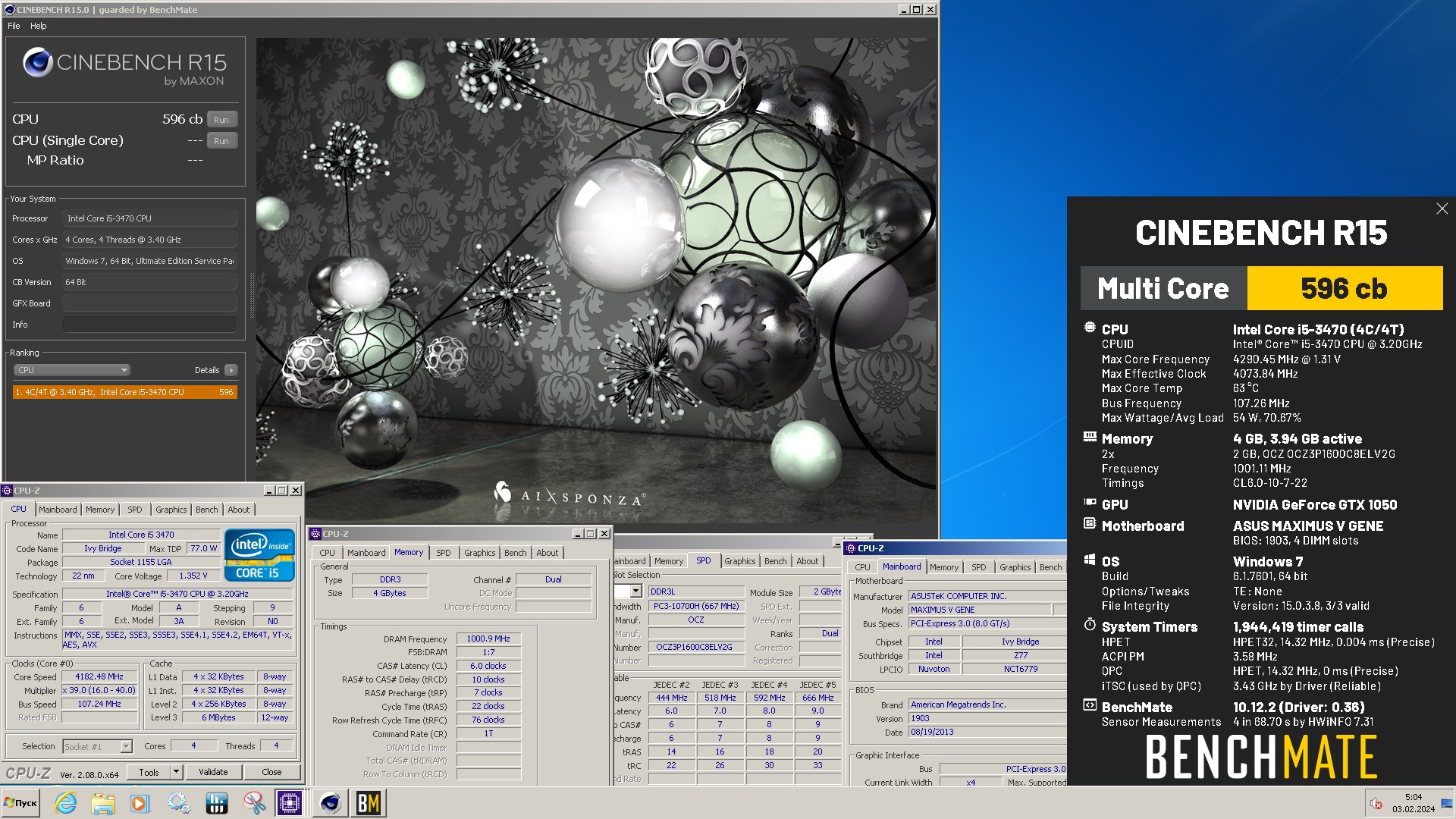Click 'NVIDIA GeForce GTX 1050' in BenchMate panel
This screenshot has width=1456, height=819.
pyautogui.click(x=1315, y=505)
